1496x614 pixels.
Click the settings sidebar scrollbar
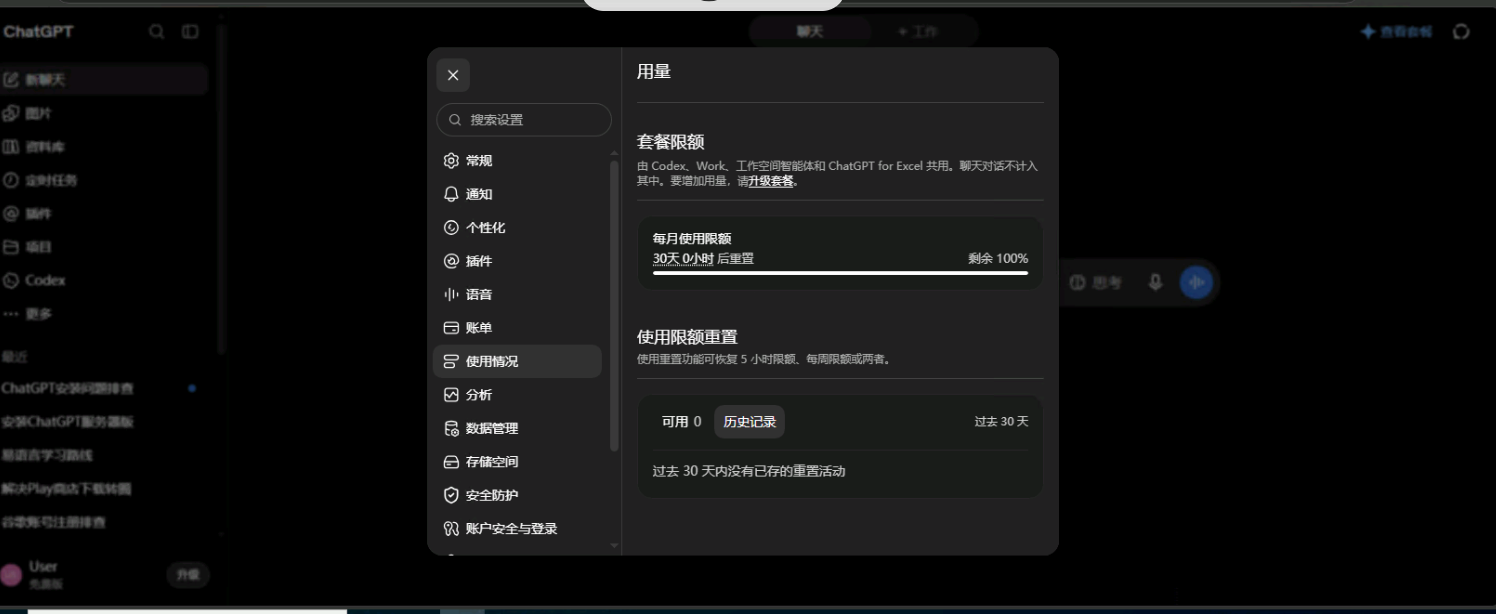point(614,305)
